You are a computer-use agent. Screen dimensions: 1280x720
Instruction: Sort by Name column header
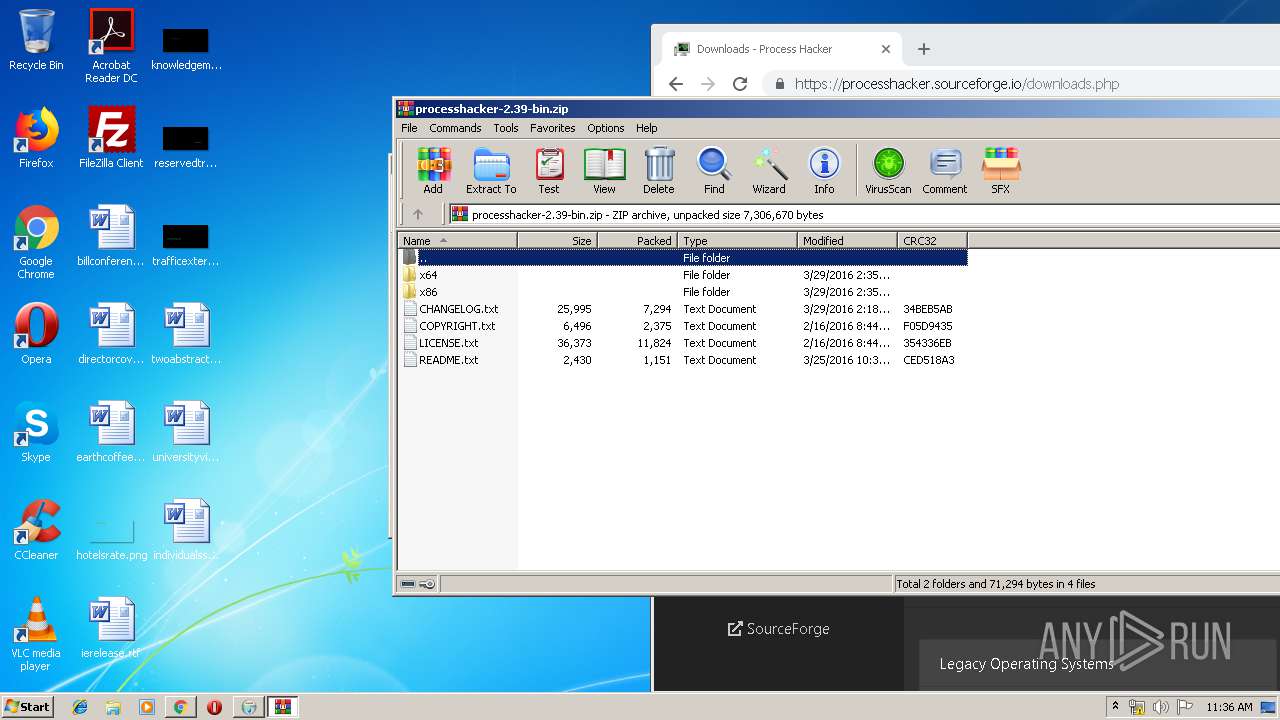pyautogui.click(x=458, y=241)
